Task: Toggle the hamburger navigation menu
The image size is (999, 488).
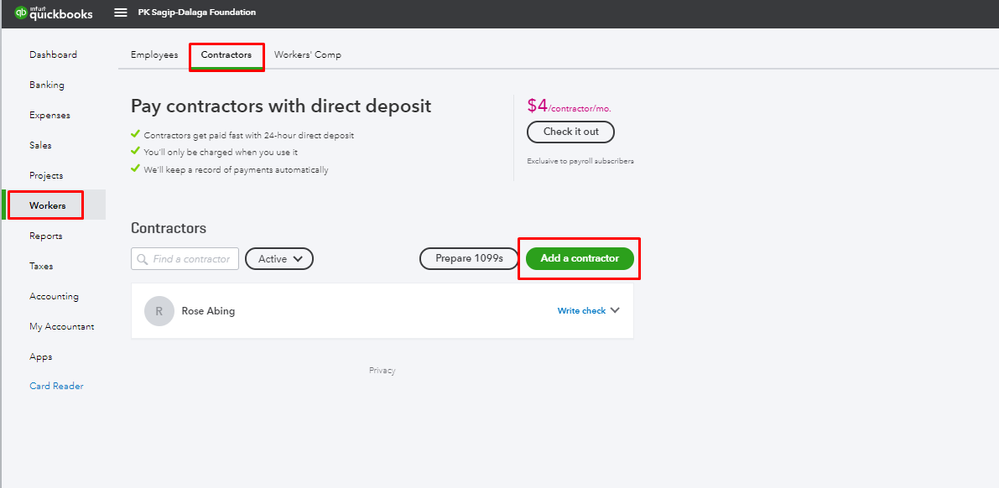Action: [x=121, y=13]
